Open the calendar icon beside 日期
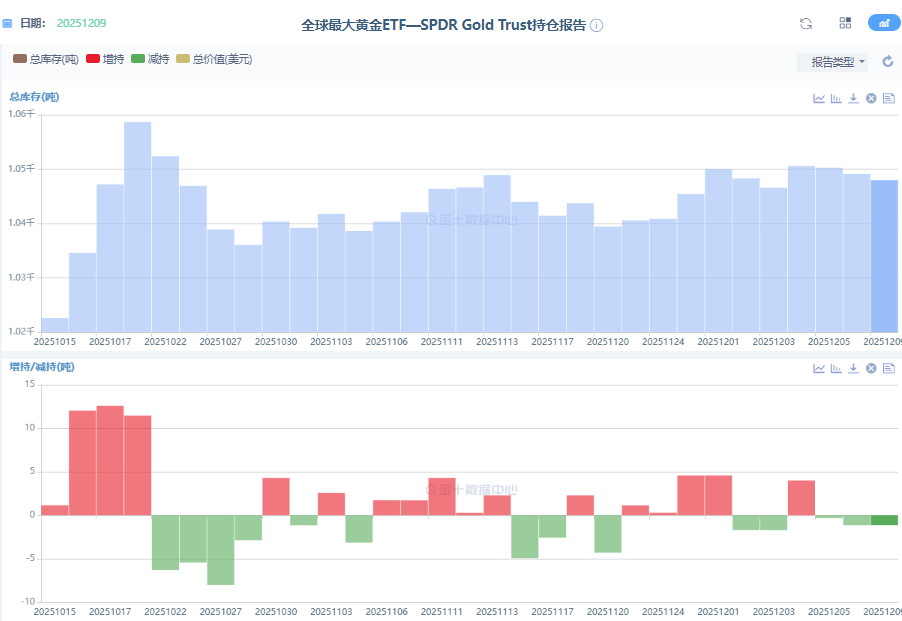The width and height of the screenshot is (902, 621). [x=7, y=24]
